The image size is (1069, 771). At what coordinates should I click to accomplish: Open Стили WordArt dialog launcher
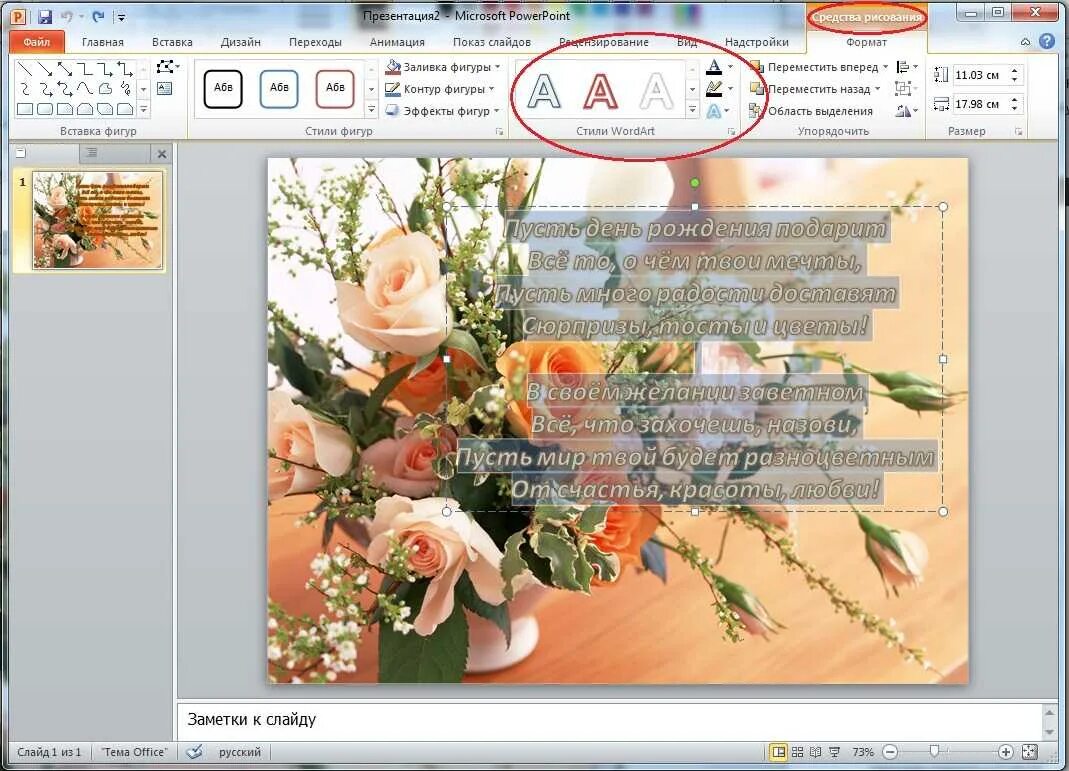[732, 132]
